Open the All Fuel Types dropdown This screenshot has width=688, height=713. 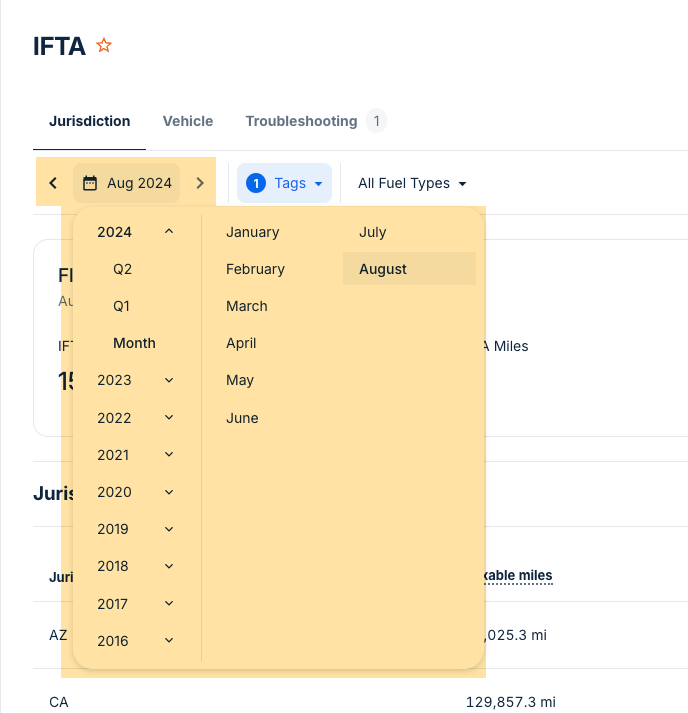[412, 183]
